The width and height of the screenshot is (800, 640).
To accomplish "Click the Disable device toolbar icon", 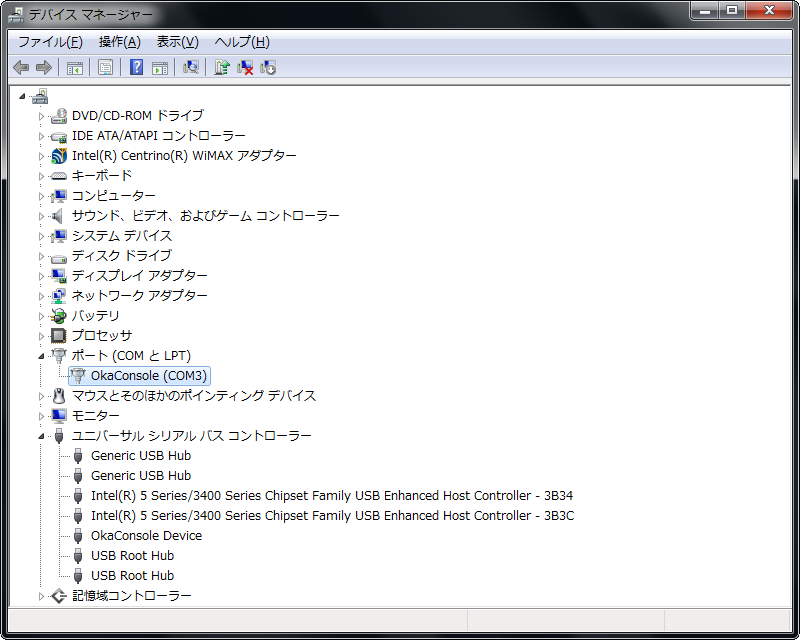I will point(268,67).
